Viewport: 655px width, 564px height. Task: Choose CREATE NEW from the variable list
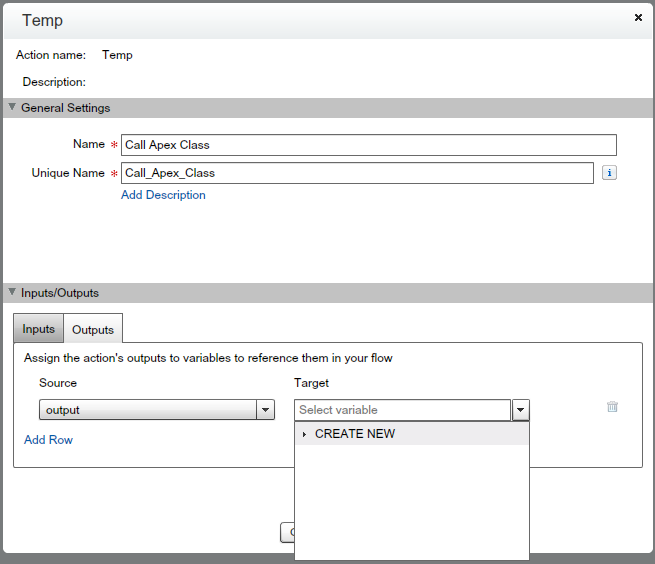[355, 434]
